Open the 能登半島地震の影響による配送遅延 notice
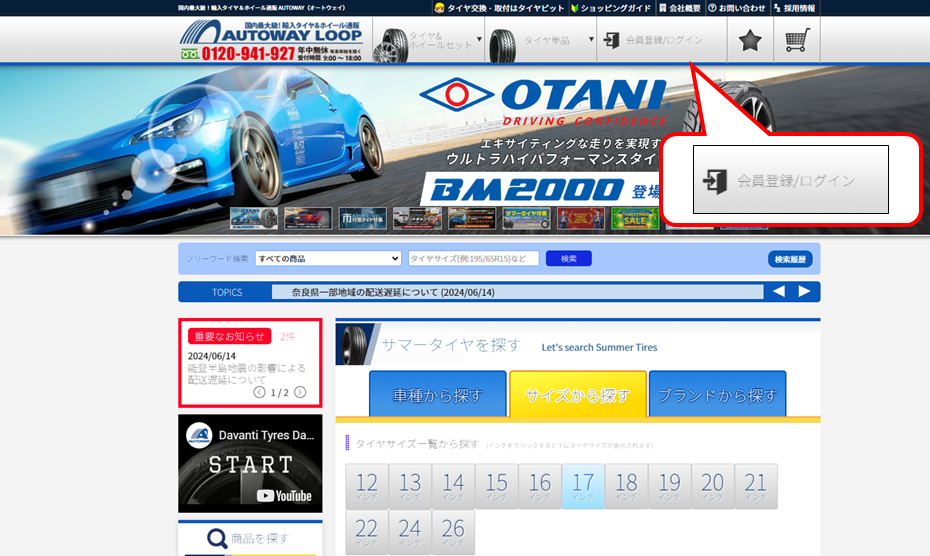This screenshot has width=930, height=556. [x=247, y=374]
